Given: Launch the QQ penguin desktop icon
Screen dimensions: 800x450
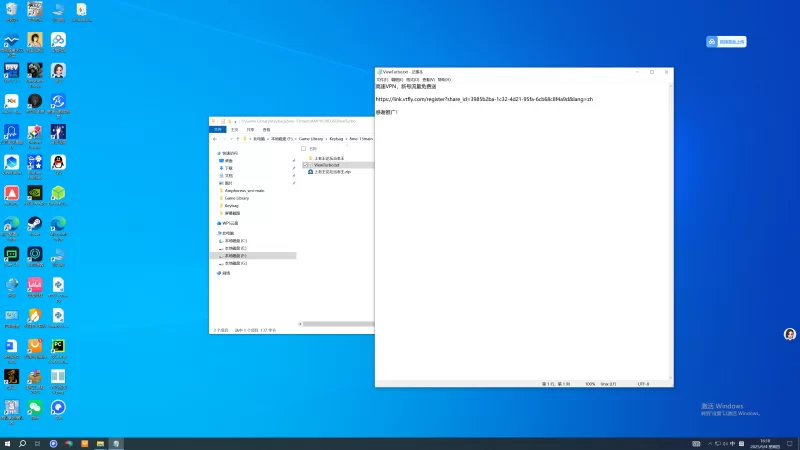Looking at the screenshot, I should 58,162.
